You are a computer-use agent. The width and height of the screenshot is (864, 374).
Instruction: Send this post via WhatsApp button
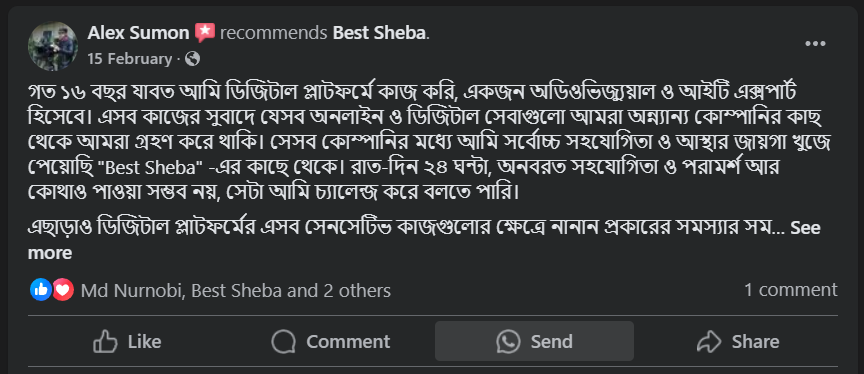click(x=534, y=342)
